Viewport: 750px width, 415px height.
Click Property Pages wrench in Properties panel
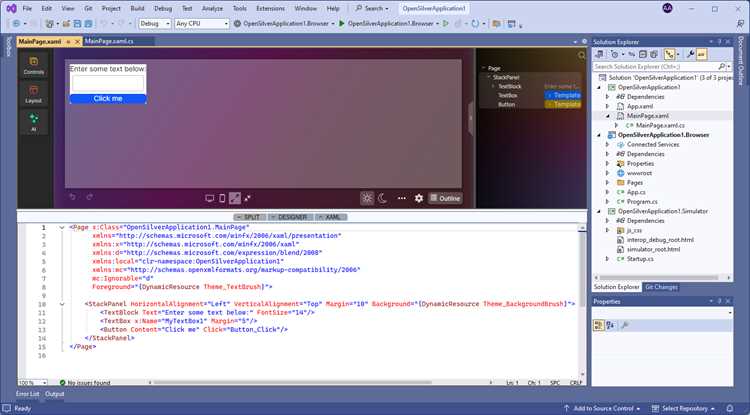[x=624, y=326]
